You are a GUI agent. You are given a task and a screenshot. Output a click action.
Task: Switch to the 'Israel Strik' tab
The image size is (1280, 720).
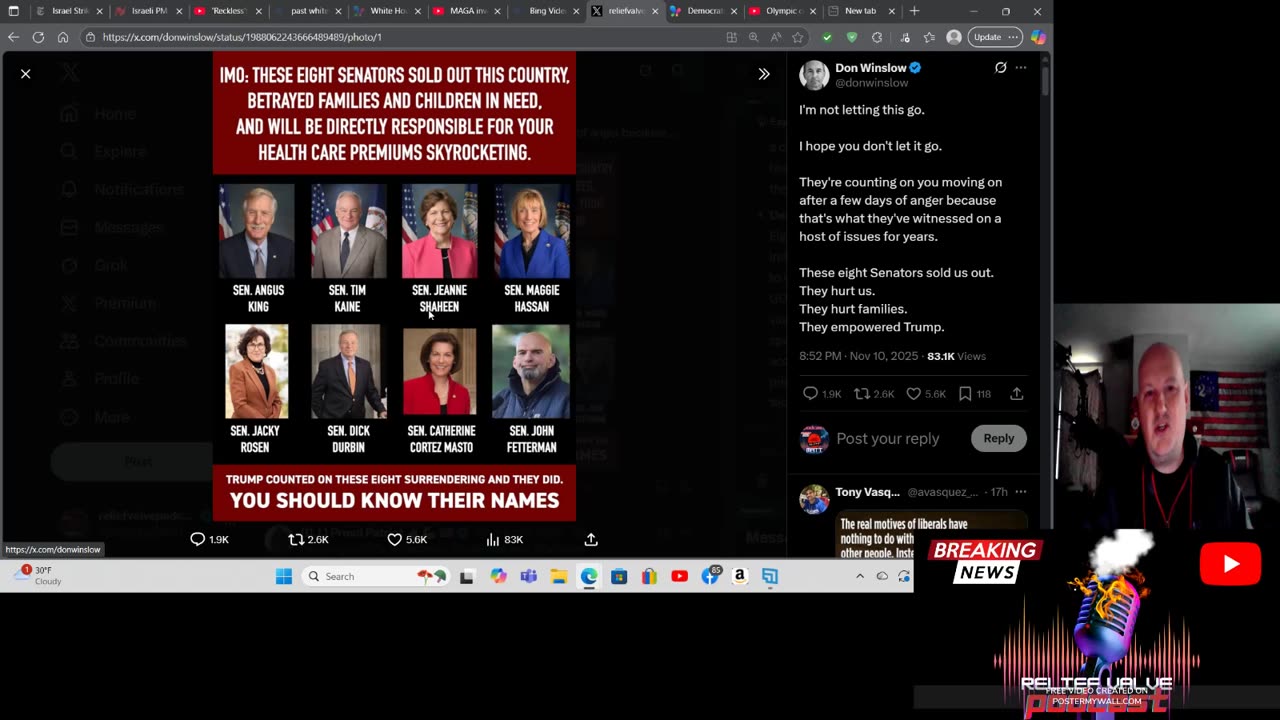[66, 11]
